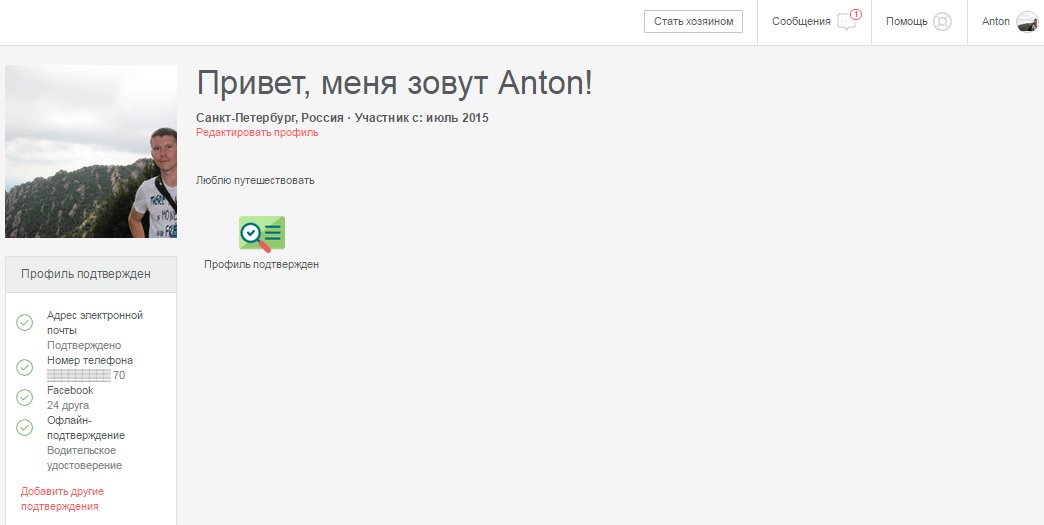Screen dimensions: 1044x525
Task: Click the messages speech bubble icon
Action: click(846, 22)
